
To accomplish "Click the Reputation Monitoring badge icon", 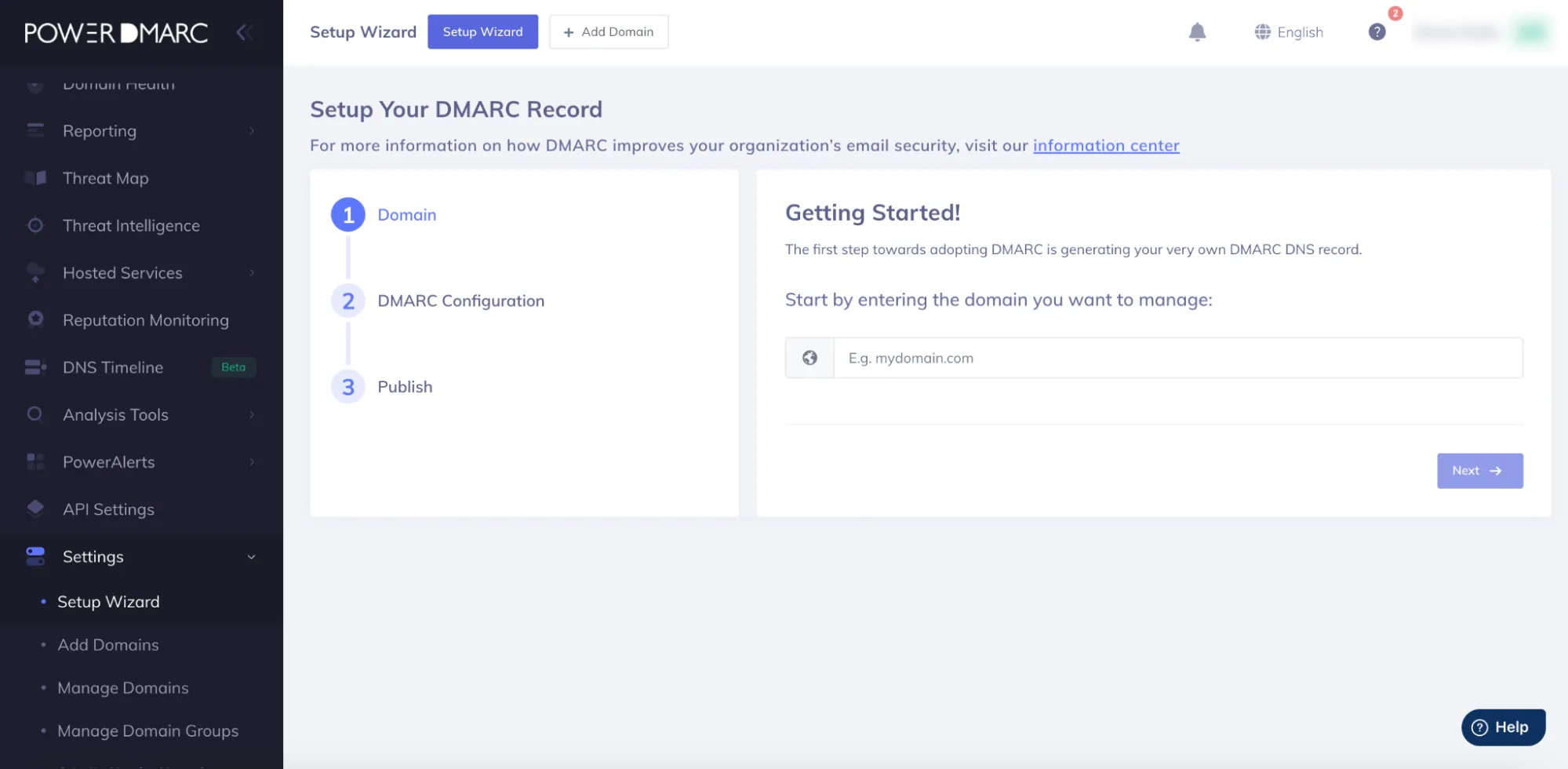I will (35, 319).
